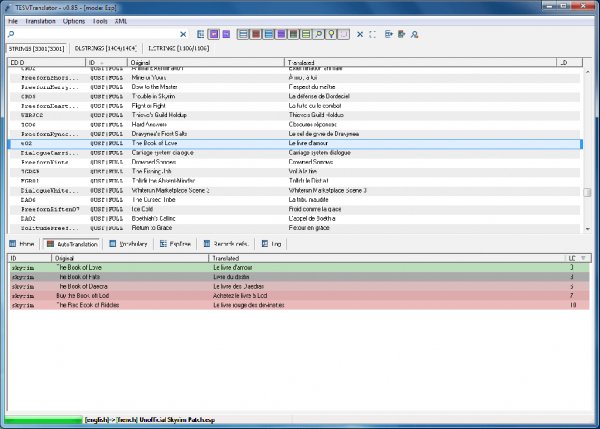This screenshot has height=429, width=600.
Task: Switch to the STRINGS [3301/3301] tab
Action: click(x=37, y=49)
